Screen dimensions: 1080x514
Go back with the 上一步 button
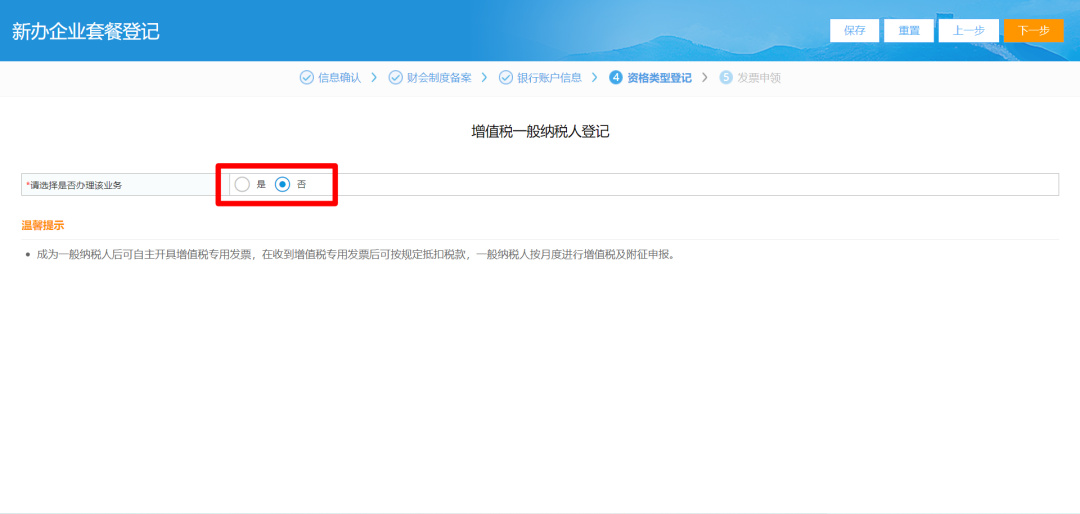coord(968,30)
